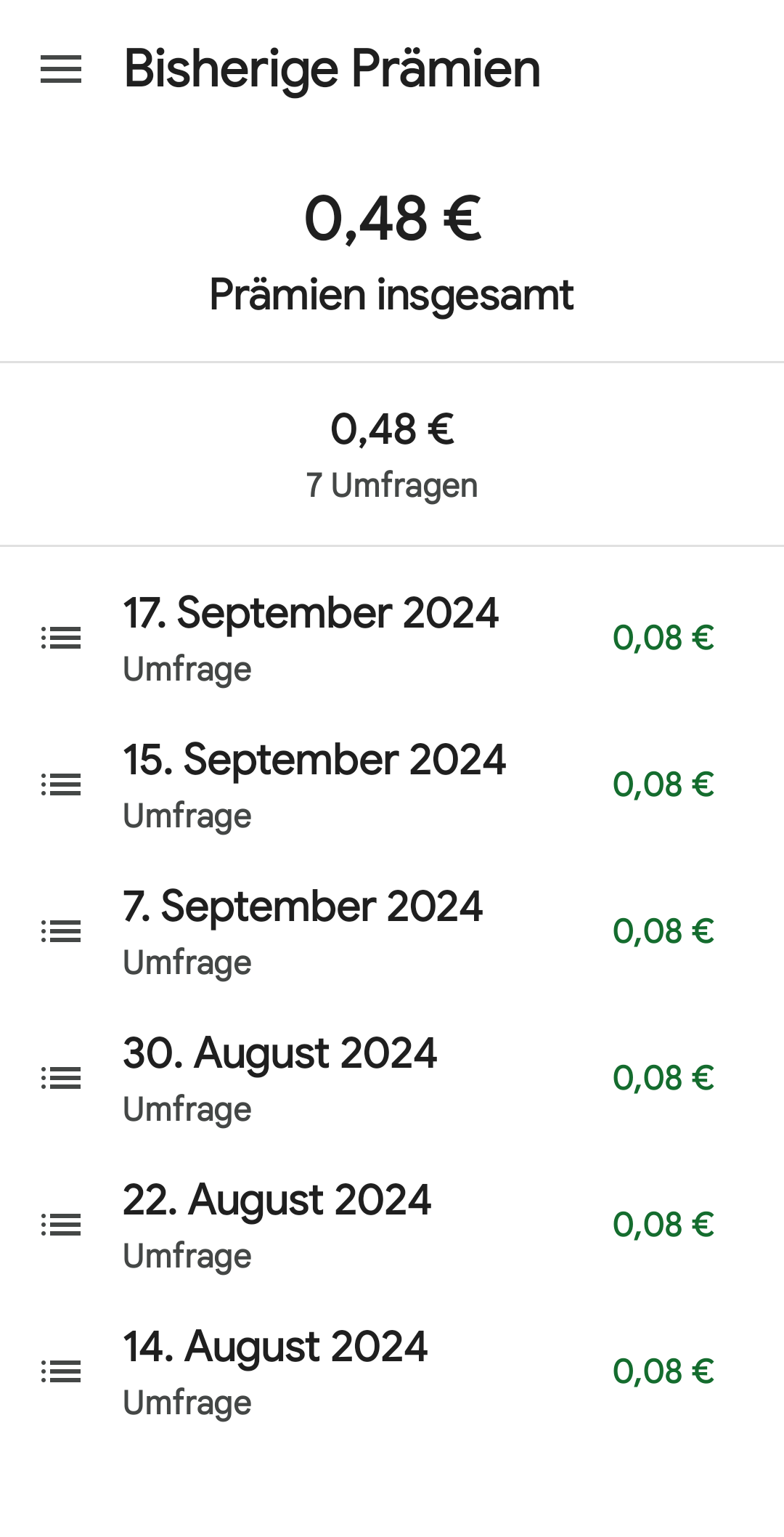Click list icon beside 14. August 2024
The height and width of the screenshot is (1537, 784).
coord(61,1372)
